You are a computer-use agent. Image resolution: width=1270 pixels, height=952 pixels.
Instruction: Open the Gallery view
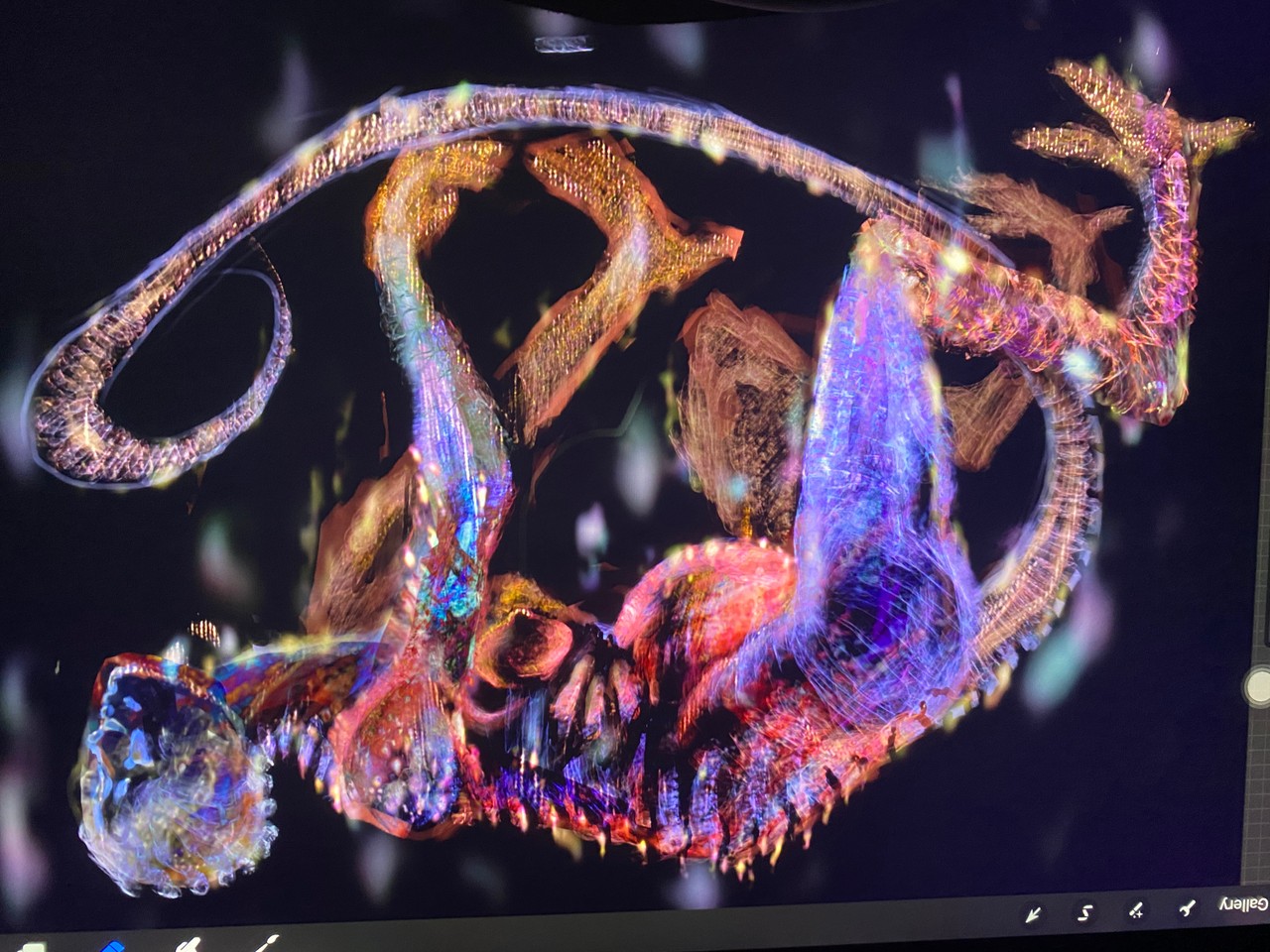[1244, 904]
